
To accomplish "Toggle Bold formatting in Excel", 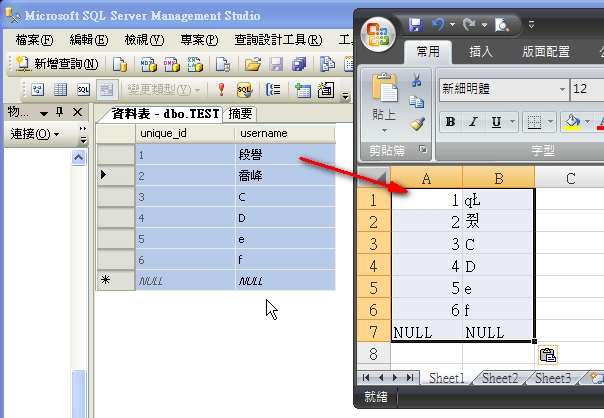I will 450,122.
